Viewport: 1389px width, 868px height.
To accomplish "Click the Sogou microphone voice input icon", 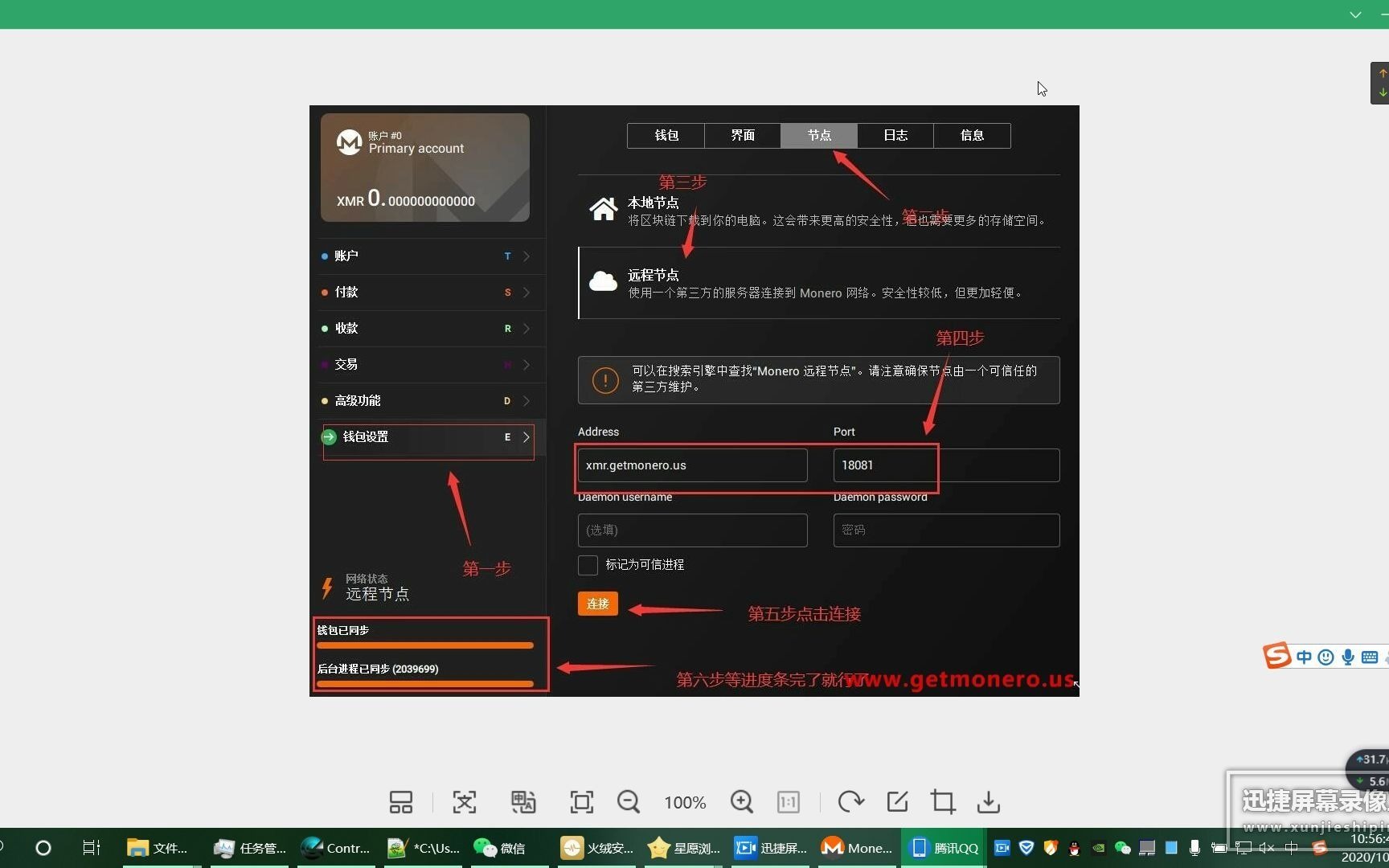I will [1348, 657].
